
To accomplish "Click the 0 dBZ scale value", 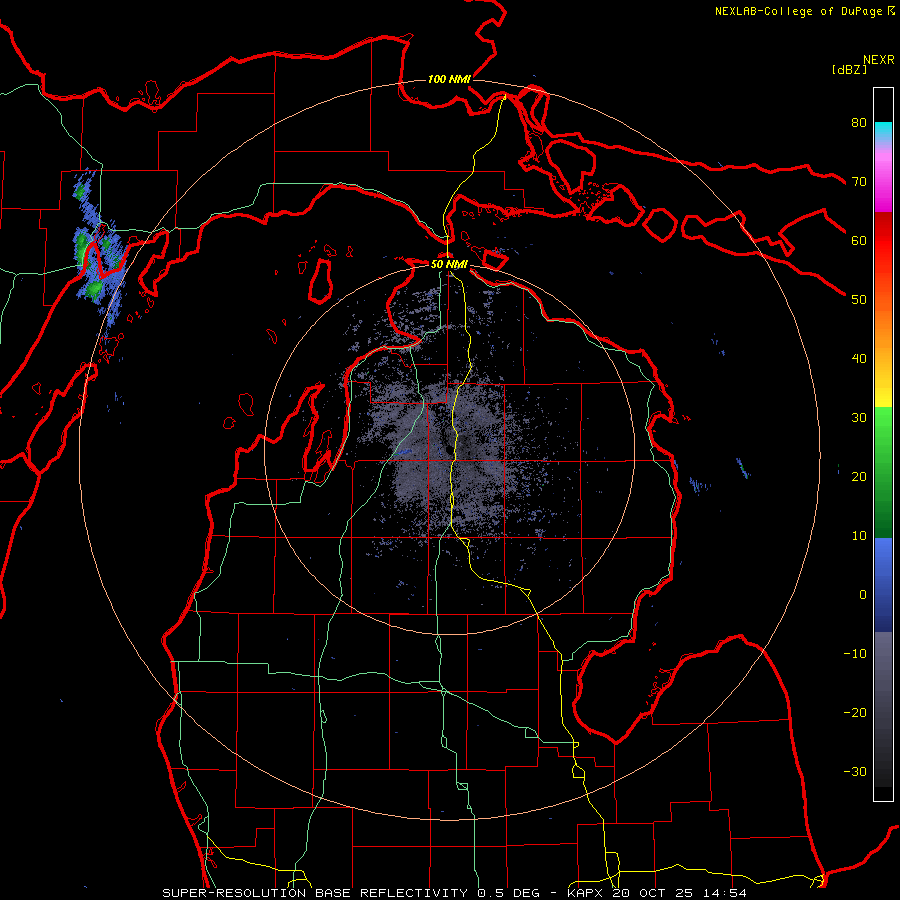I will point(863,595).
